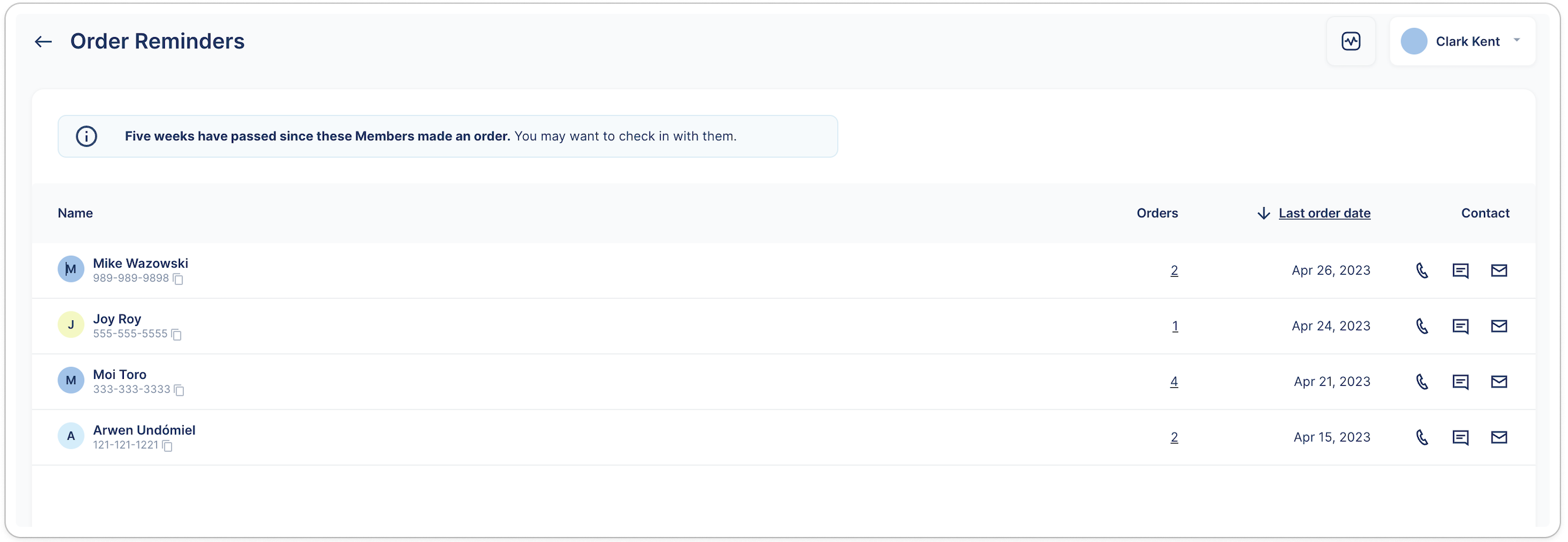This screenshot has width=1568, height=542.
Task: Email Moi Toro using envelope icon
Action: 1499,382
